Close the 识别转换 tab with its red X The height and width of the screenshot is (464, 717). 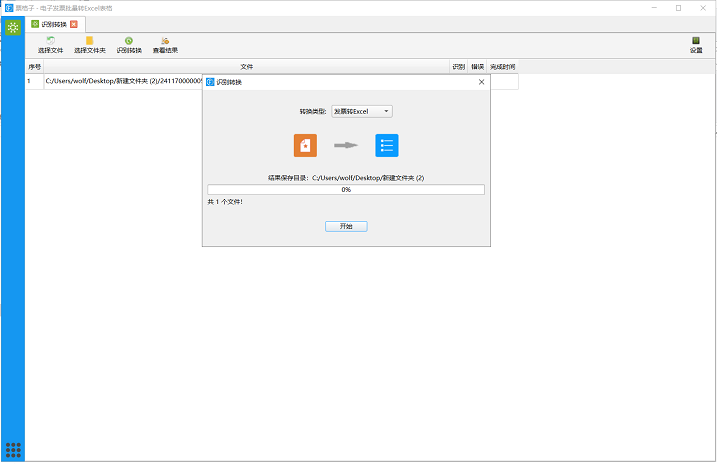pos(74,23)
